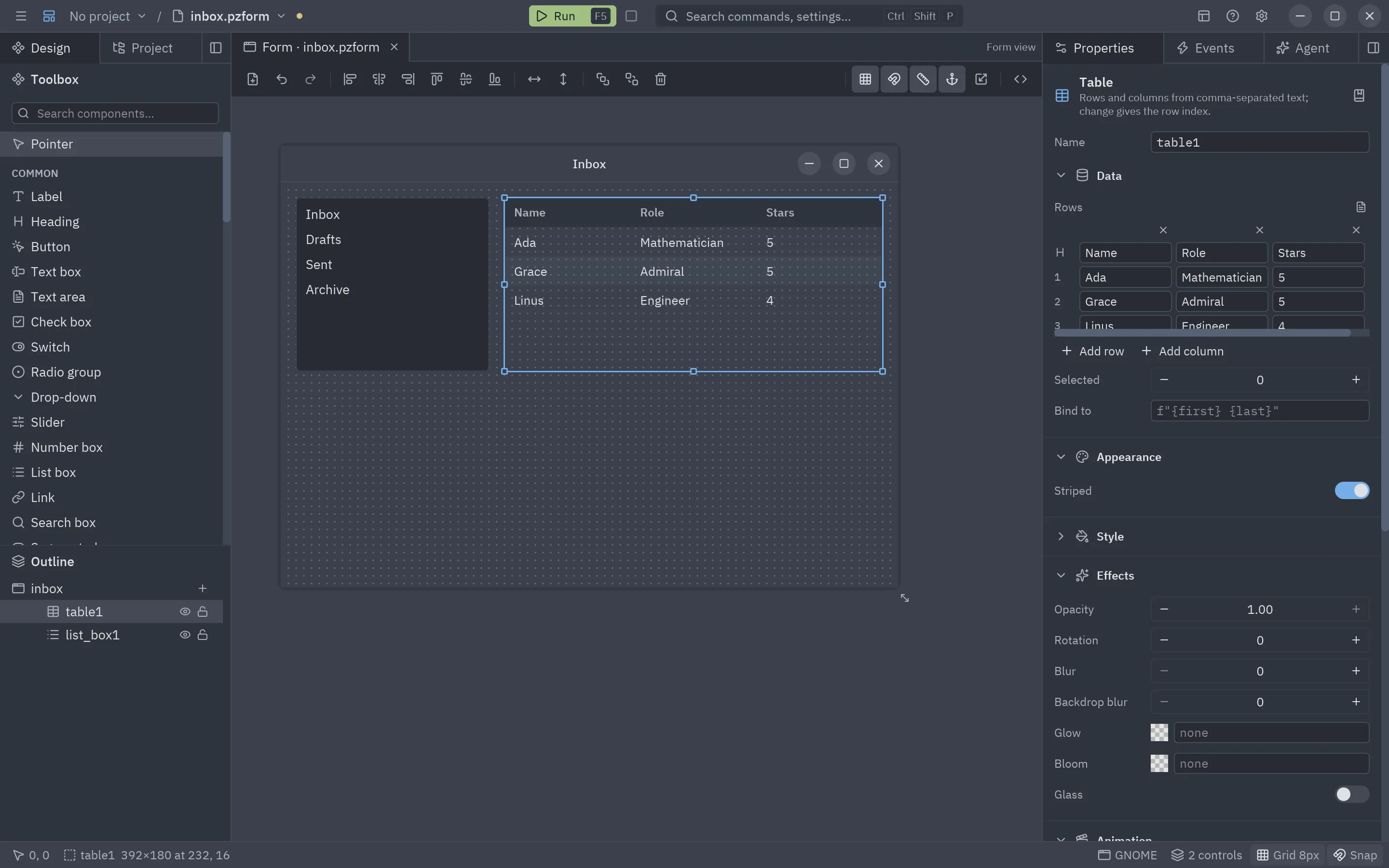The width and height of the screenshot is (1389, 868).
Task: Click Add row button
Action: tap(1093, 352)
